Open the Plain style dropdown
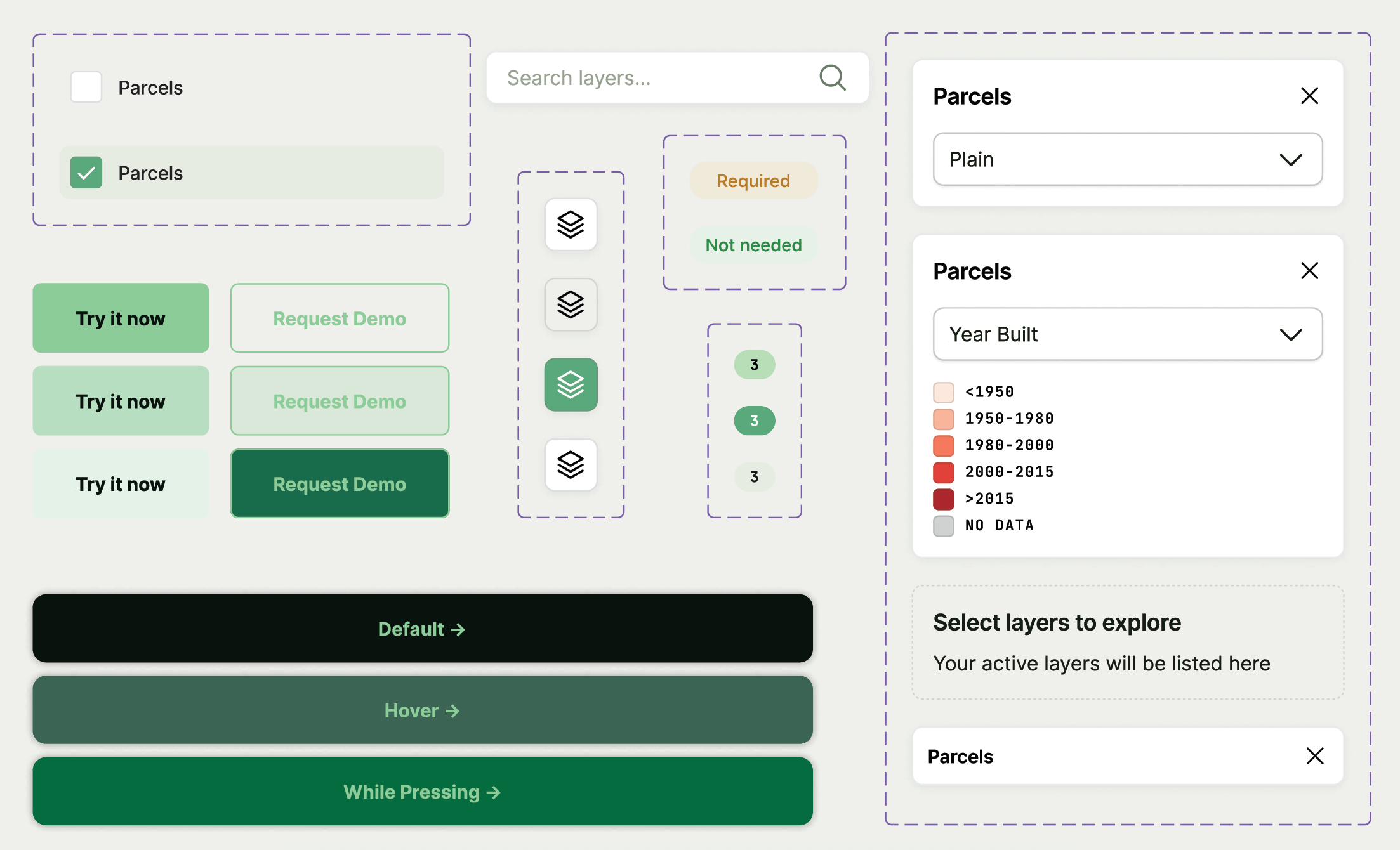 (1128, 159)
